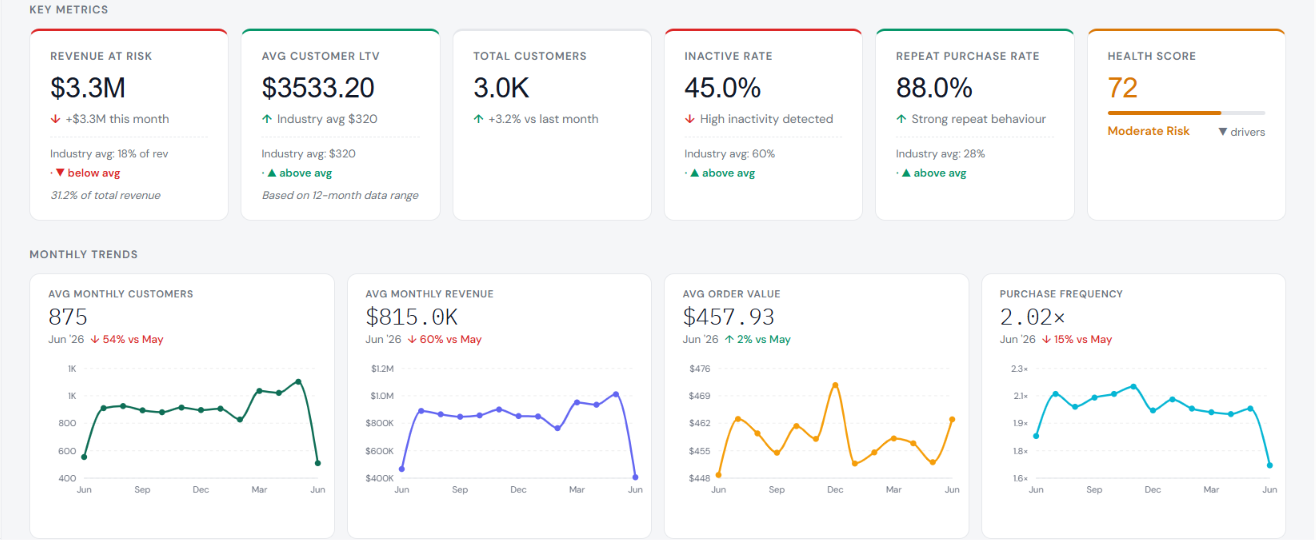
Task: Click above avg indicator in Repeat Purchase Rate card
Action: click(x=933, y=173)
